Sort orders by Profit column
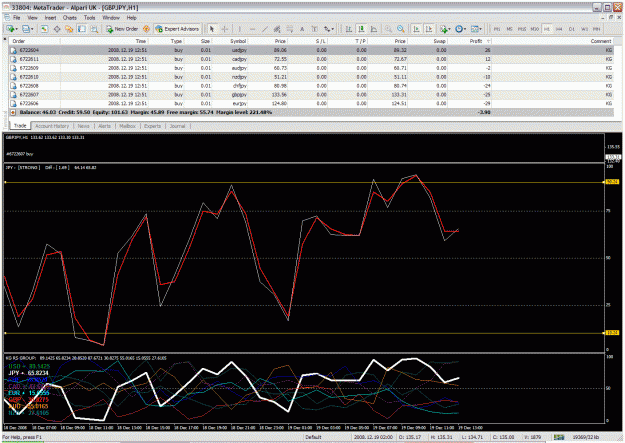Screen dimensions: 625x443 pyautogui.click(x=470, y=41)
